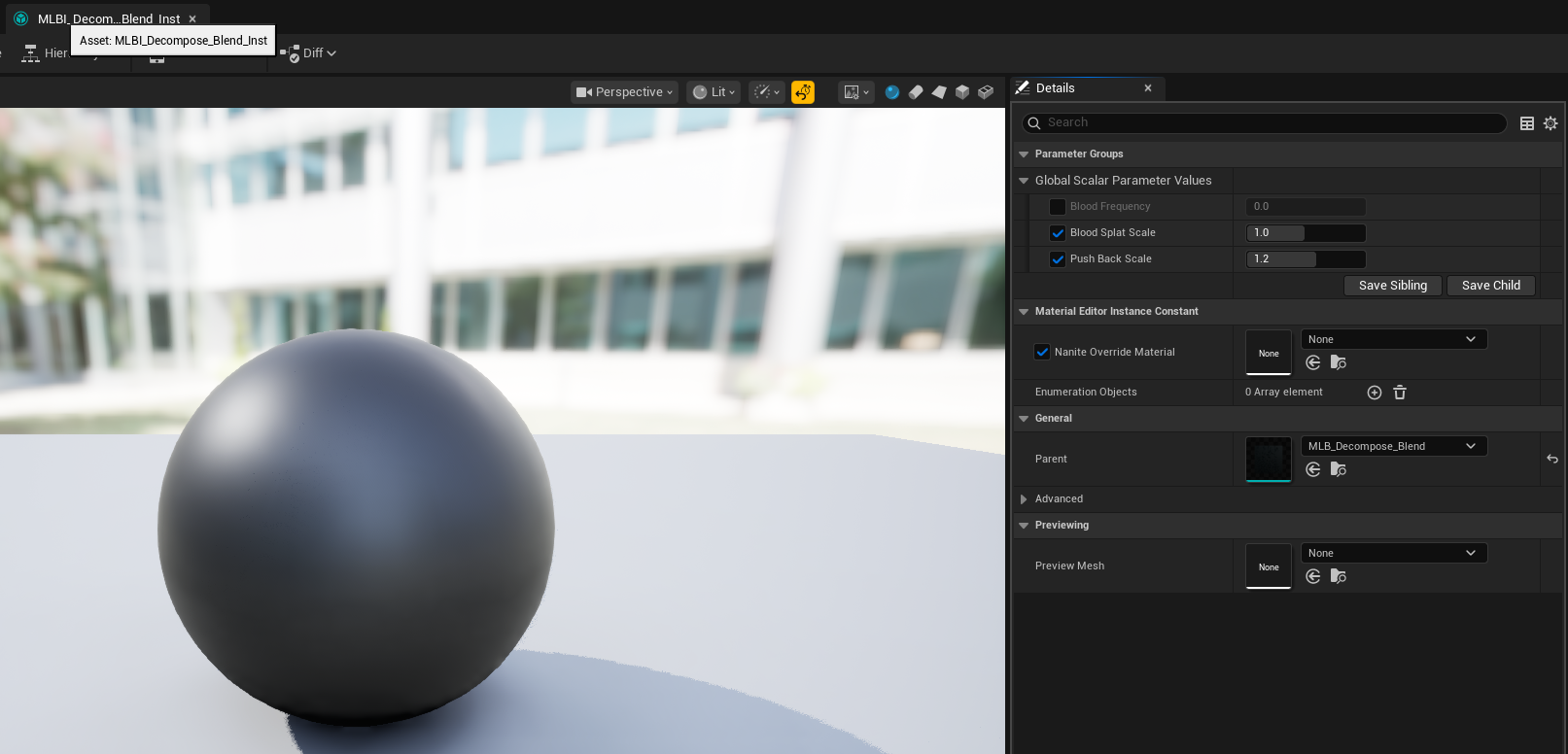Remove all Enumeration Objects array elements
Viewport: 1568px width, 754px height.
1400,393
